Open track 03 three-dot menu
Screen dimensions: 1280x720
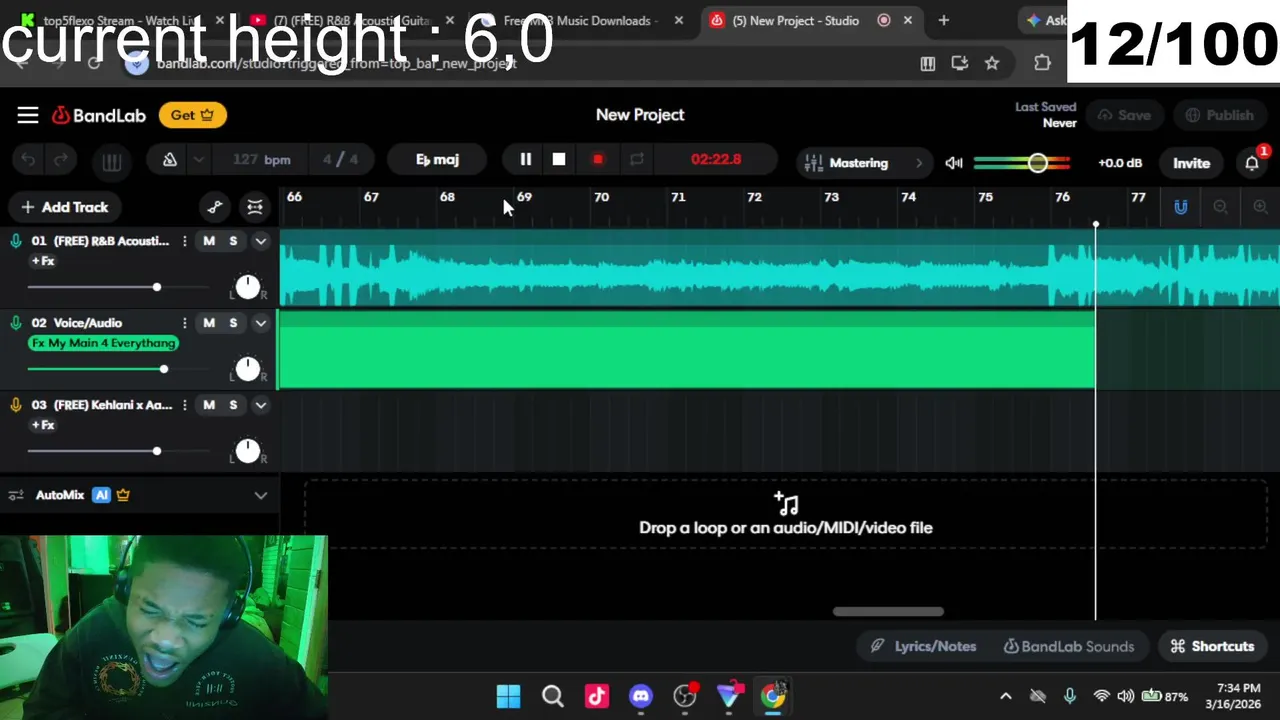click(x=184, y=405)
